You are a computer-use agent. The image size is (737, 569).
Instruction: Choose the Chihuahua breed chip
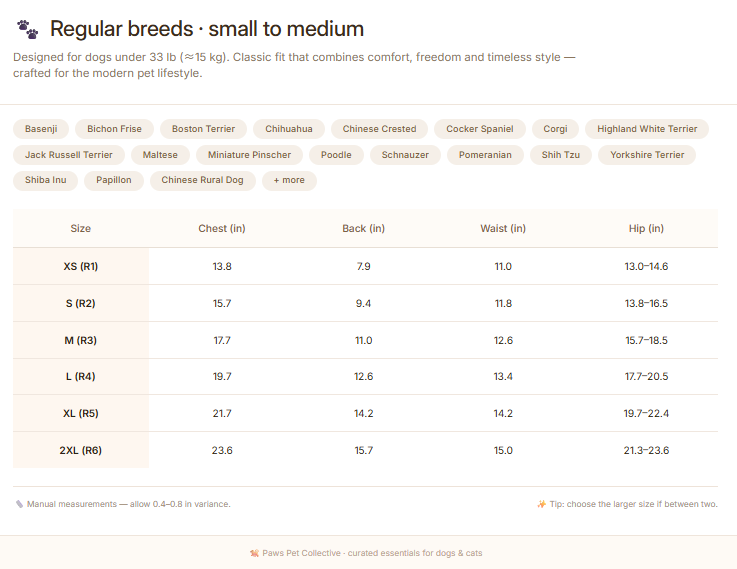[289, 129]
